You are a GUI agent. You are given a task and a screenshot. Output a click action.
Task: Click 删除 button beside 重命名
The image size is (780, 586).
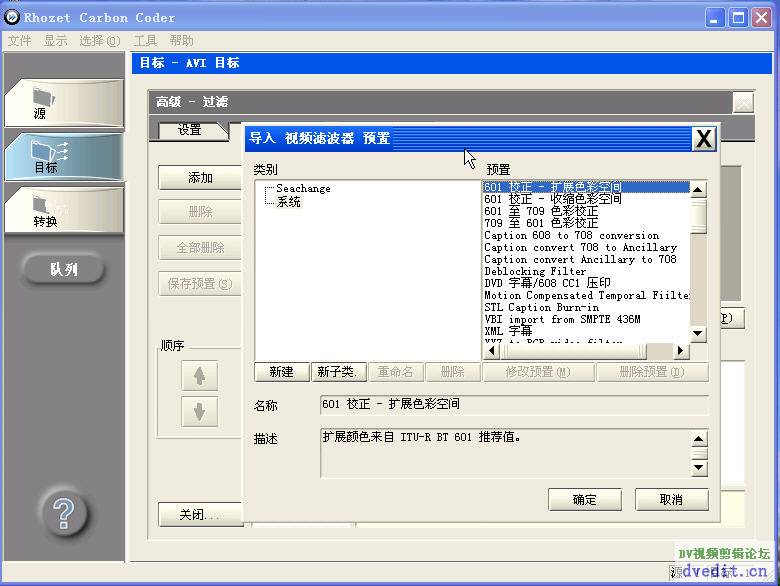click(453, 372)
